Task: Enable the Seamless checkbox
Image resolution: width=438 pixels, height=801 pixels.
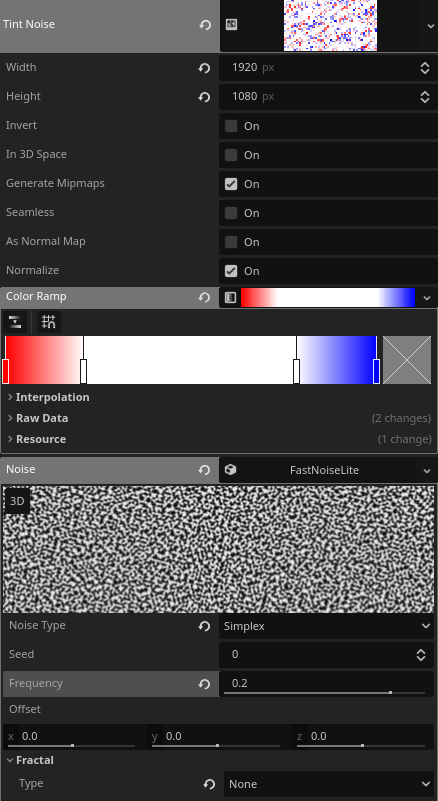Action: pyautogui.click(x=231, y=213)
